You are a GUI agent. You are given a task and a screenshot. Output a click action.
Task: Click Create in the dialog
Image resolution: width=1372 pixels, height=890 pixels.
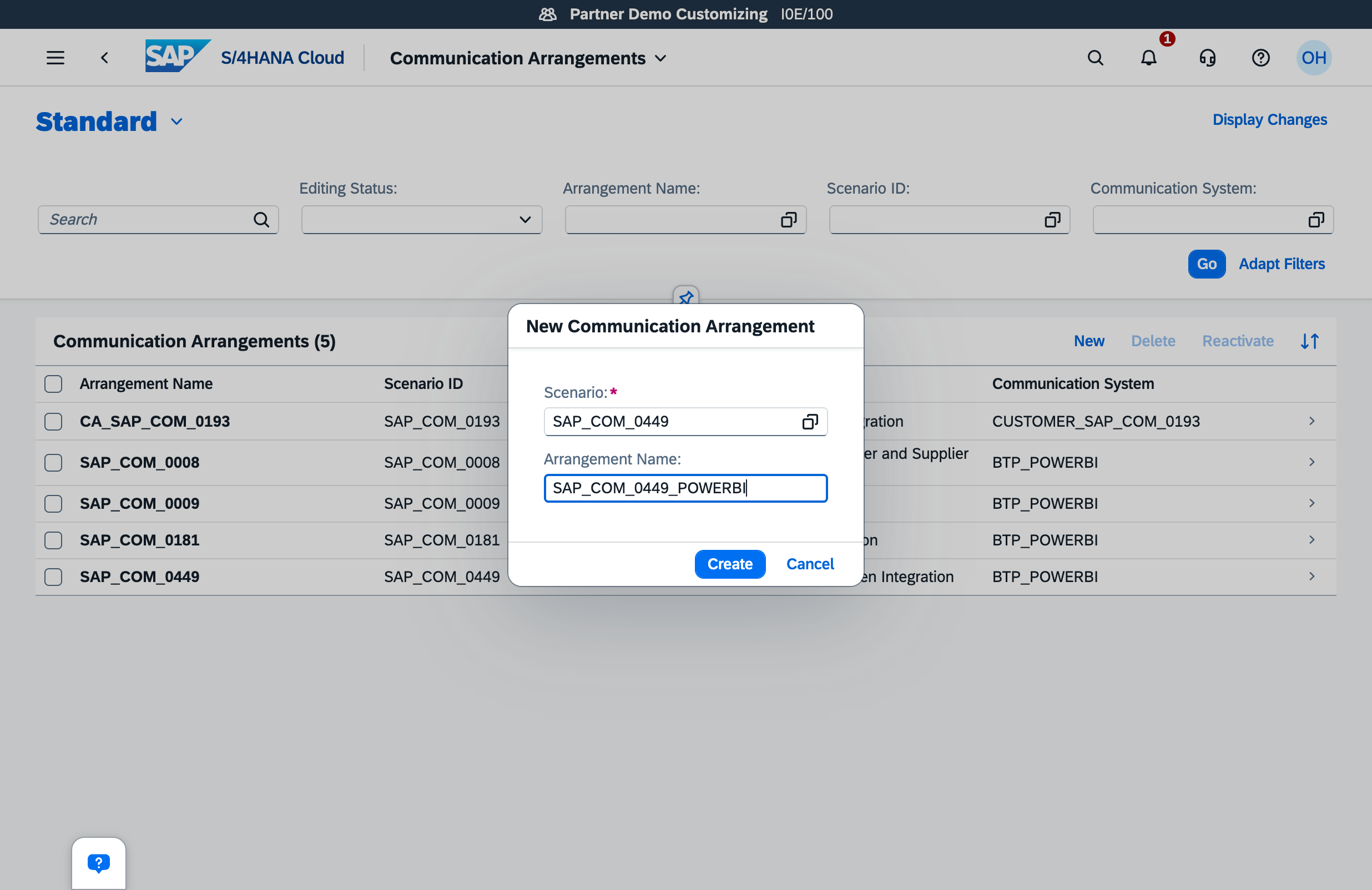tap(730, 564)
